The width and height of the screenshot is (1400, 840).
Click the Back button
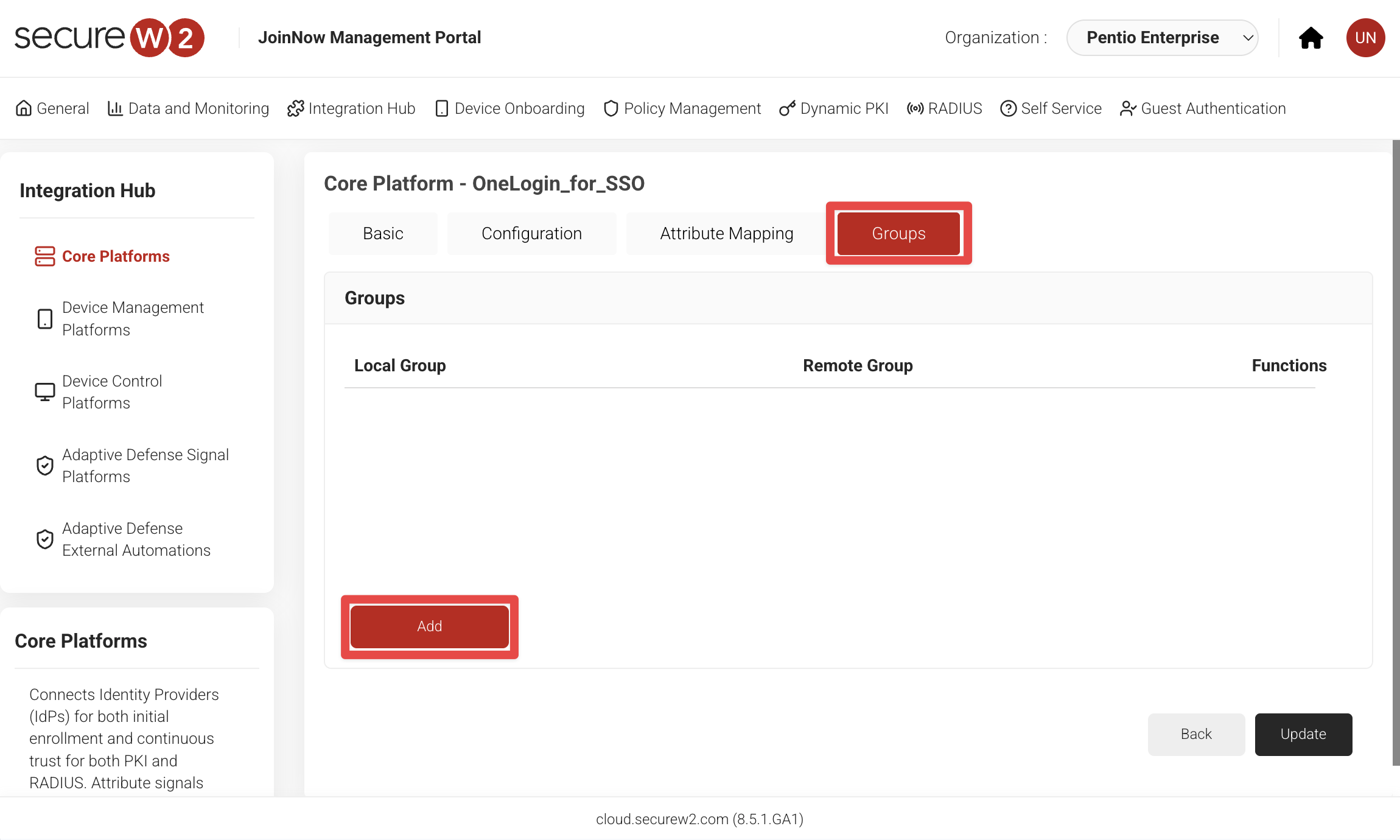click(x=1196, y=734)
